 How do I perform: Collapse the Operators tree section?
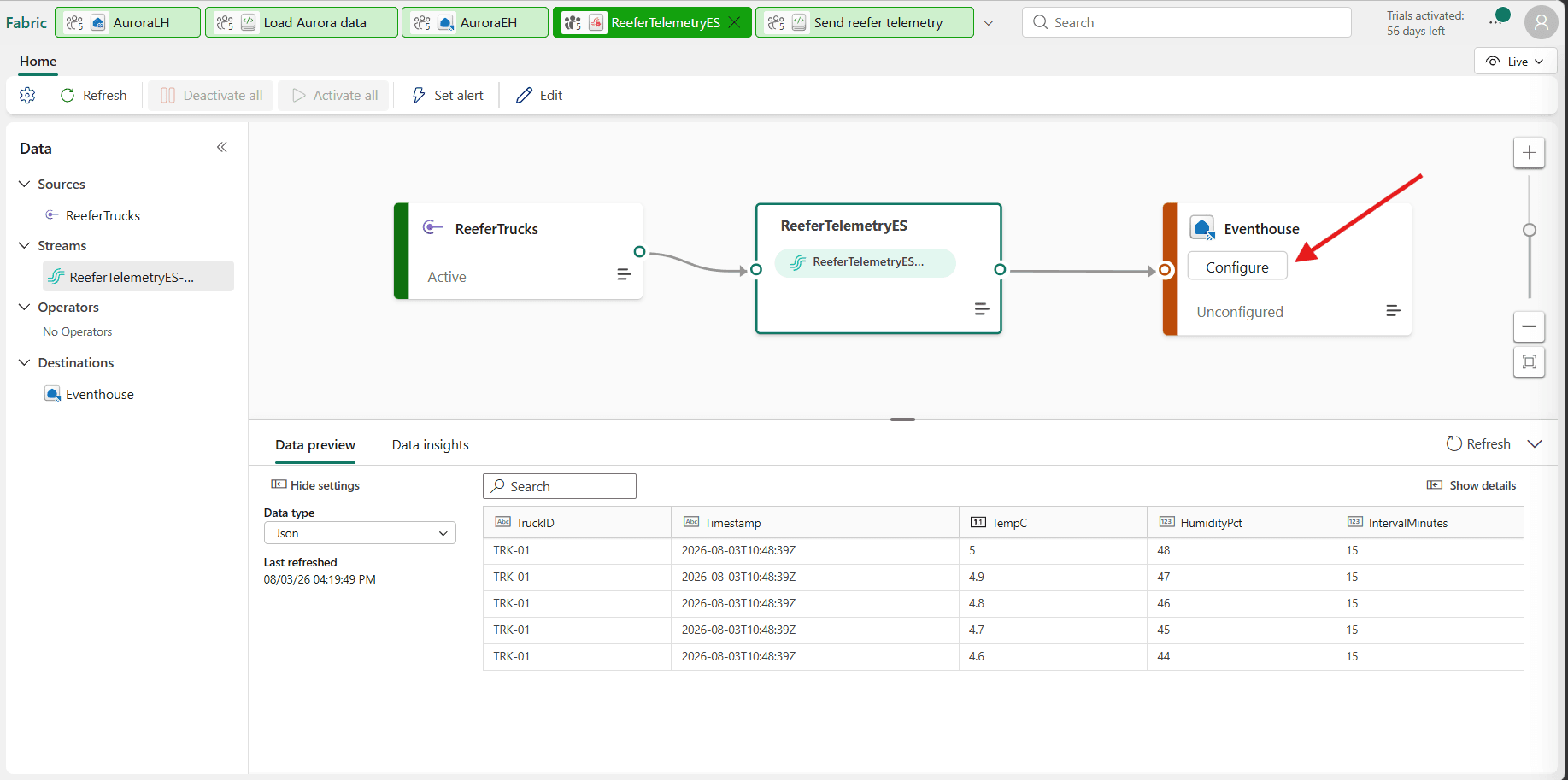pyautogui.click(x=25, y=307)
